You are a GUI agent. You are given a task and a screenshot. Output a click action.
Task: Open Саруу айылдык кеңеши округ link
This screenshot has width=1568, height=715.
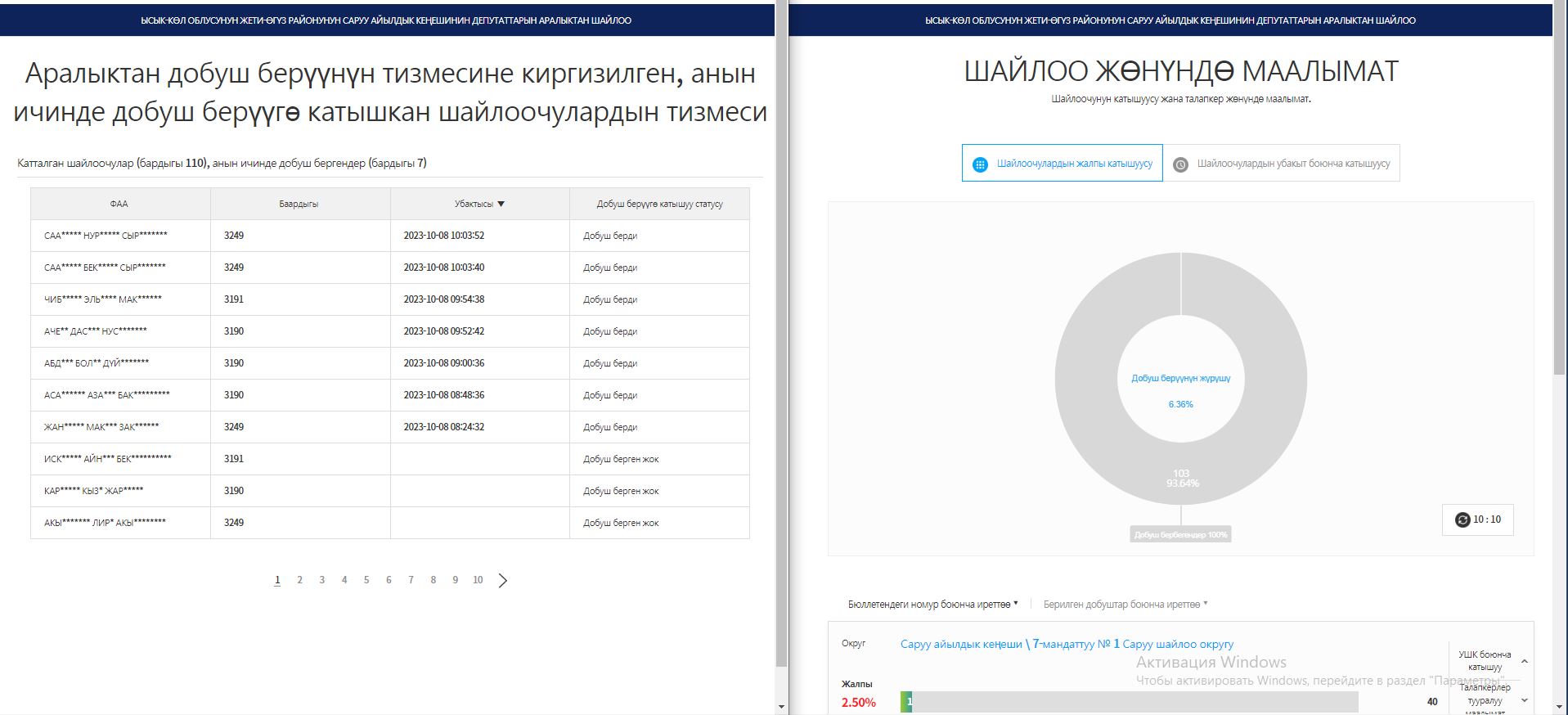1067,645
